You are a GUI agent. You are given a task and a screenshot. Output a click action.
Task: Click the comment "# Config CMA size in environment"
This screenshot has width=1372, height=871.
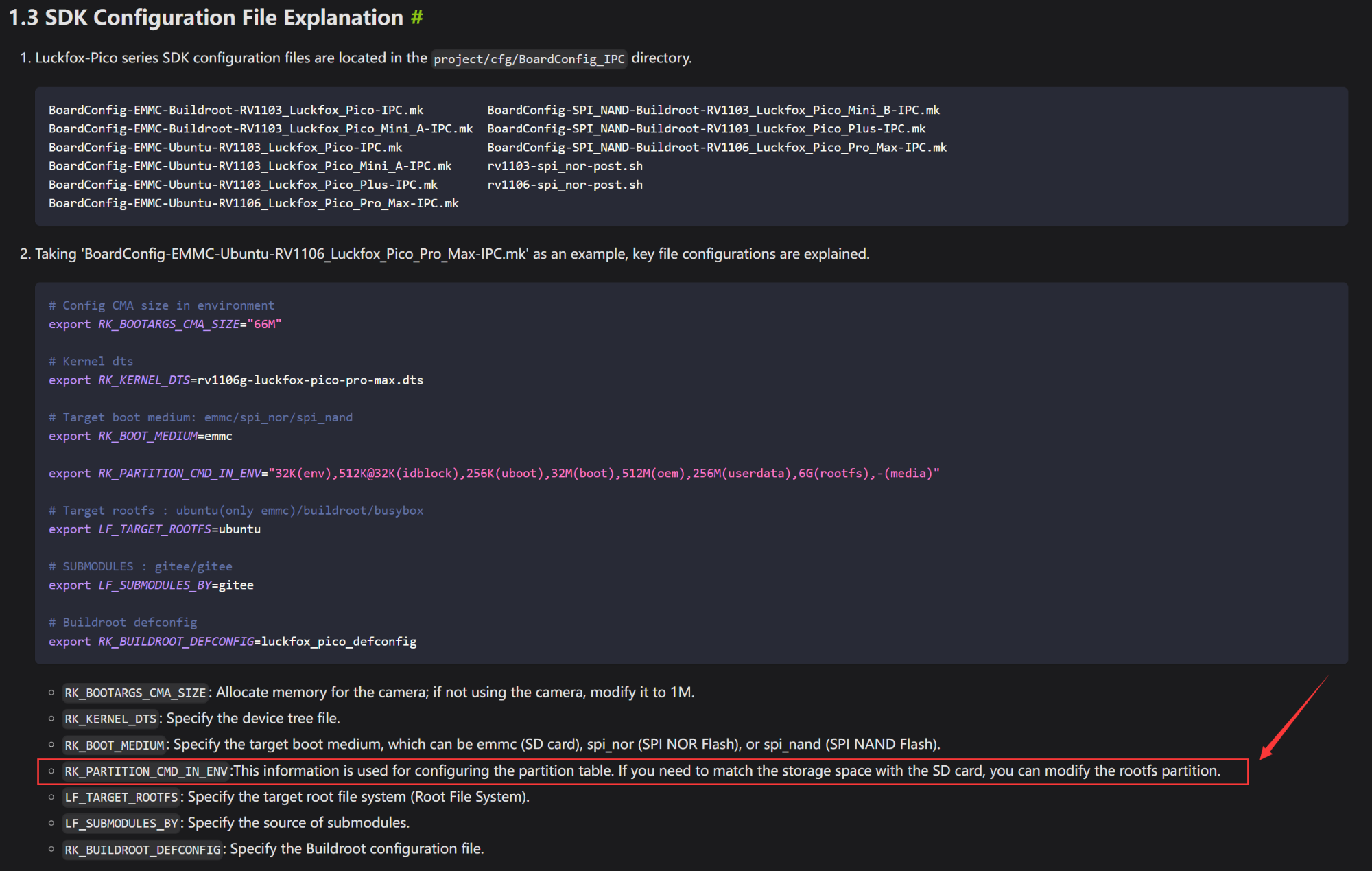coord(162,305)
